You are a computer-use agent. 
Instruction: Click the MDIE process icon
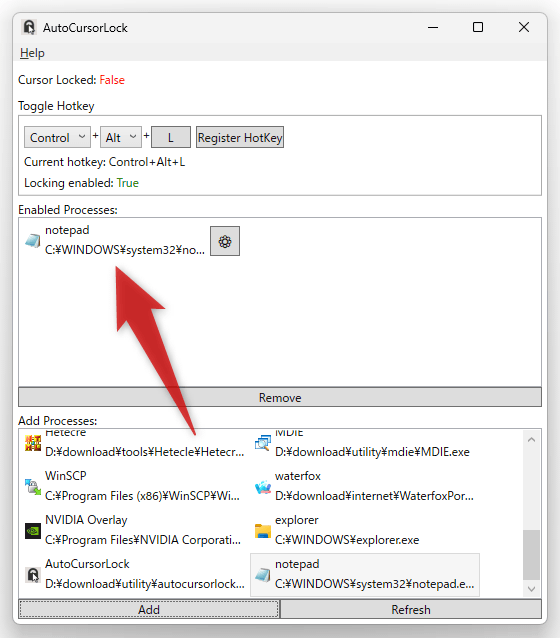tap(263, 443)
